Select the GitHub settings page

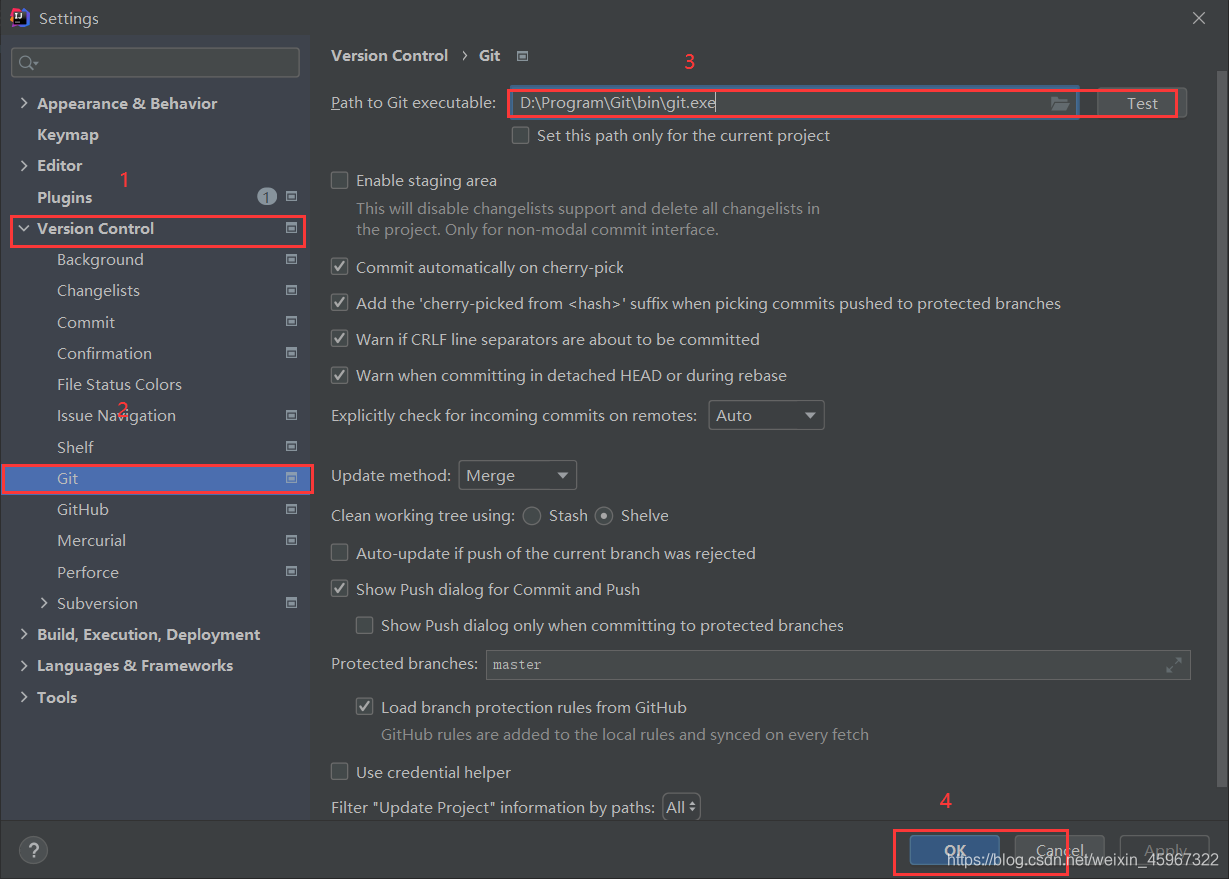83,509
